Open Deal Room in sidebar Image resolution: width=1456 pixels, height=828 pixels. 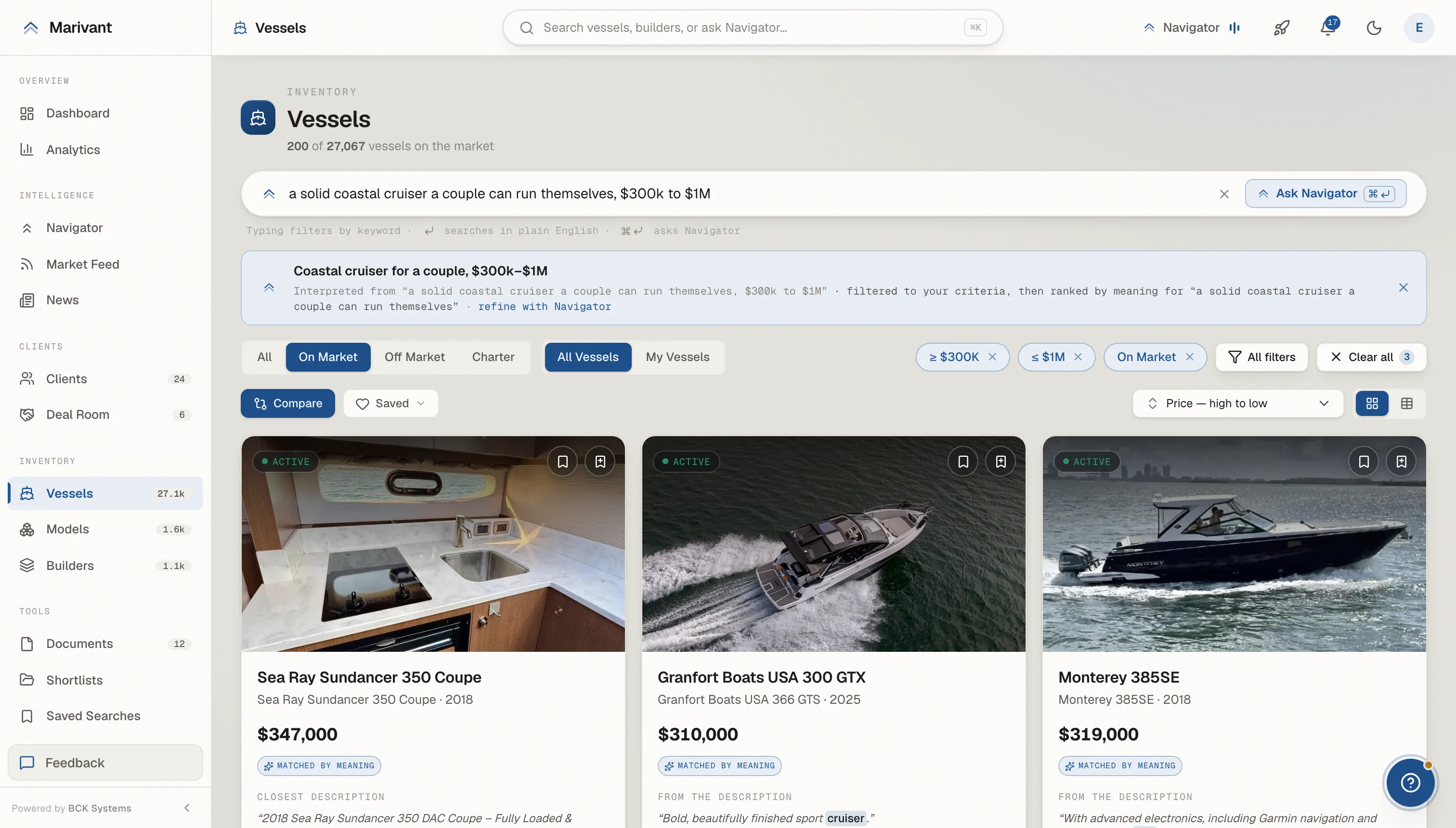point(105,414)
